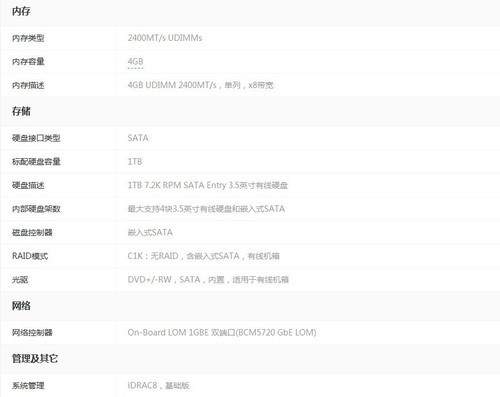Click the 网络控制器 label
This screenshot has height=397, width=500.
point(32,333)
